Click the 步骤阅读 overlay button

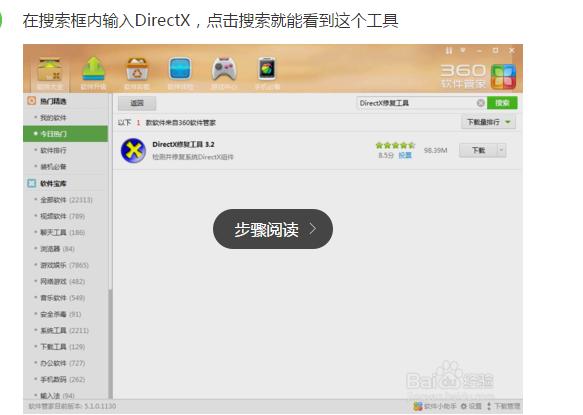273,229
